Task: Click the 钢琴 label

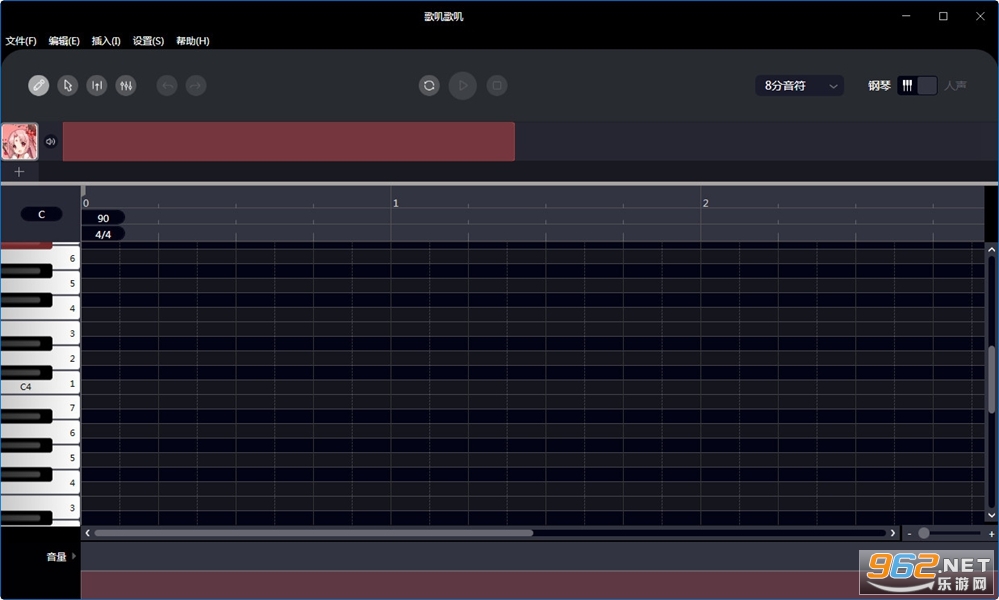Action: 879,85
